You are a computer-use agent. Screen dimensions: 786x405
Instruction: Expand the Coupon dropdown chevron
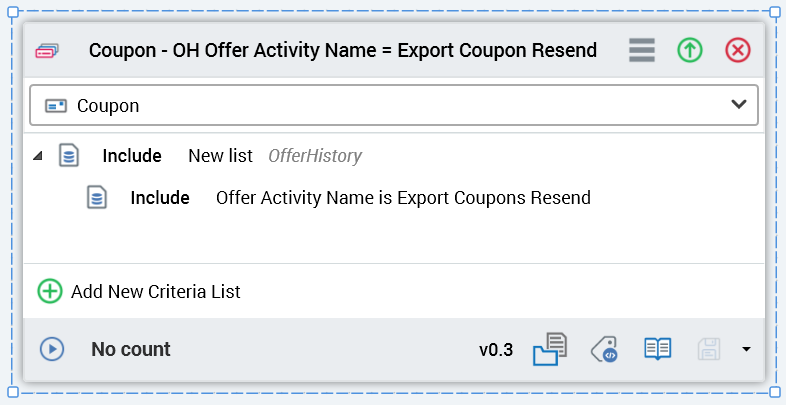click(739, 104)
